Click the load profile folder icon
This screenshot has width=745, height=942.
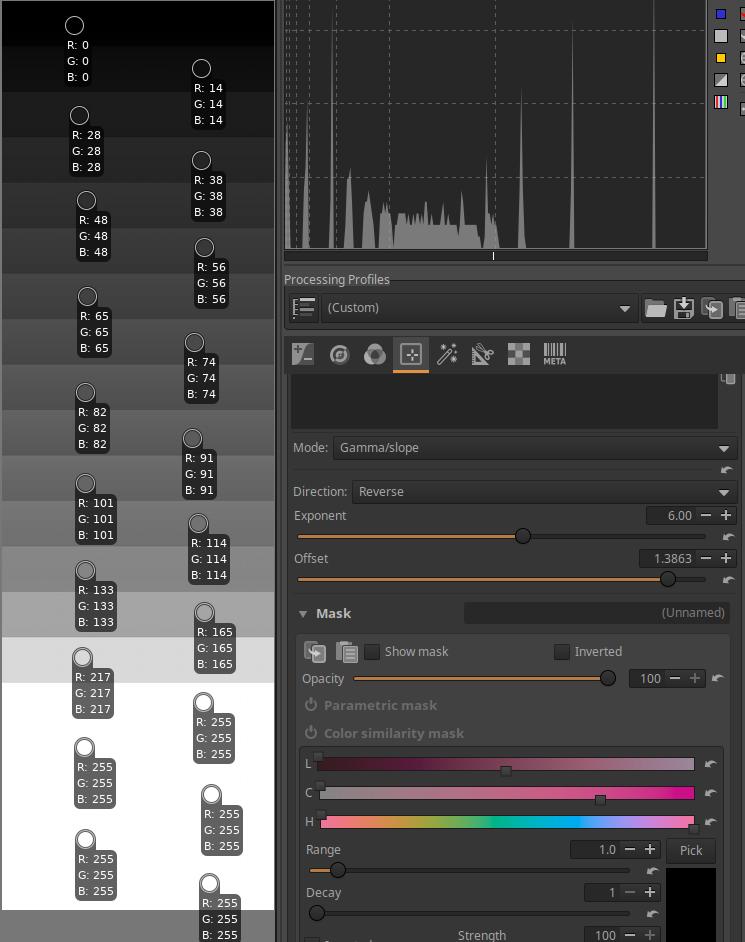[655, 308]
